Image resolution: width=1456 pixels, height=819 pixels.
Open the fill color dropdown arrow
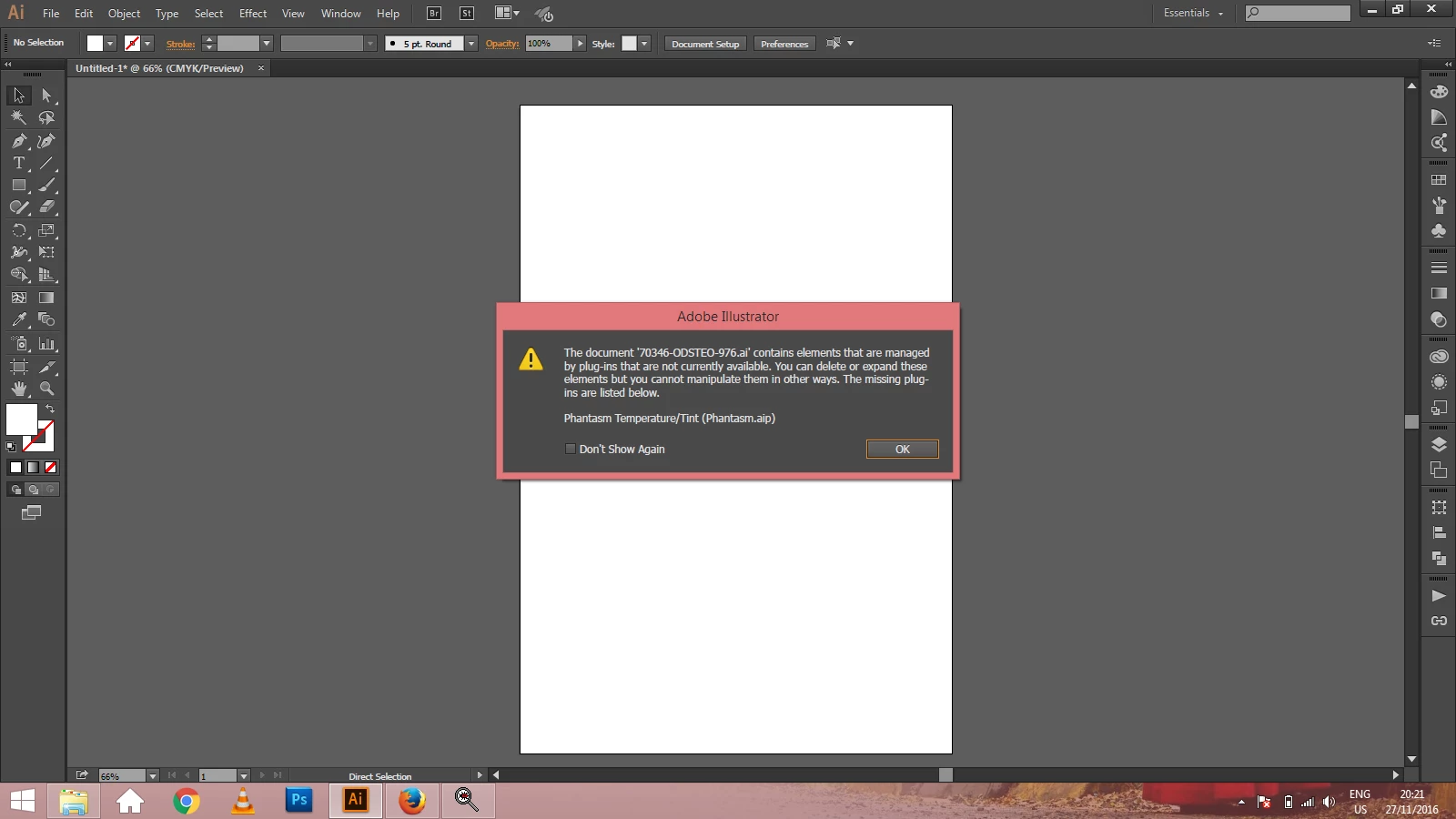coord(110,44)
